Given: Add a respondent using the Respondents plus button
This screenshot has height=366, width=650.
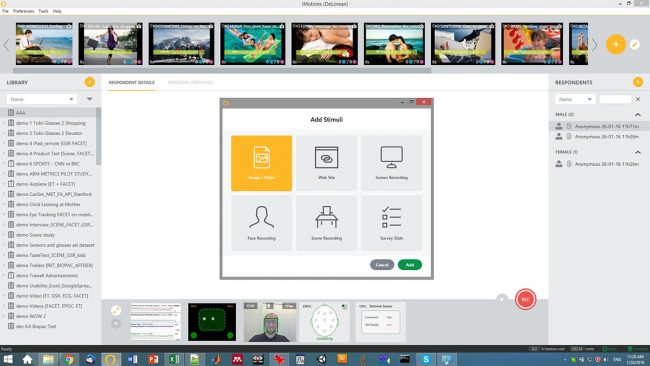Looking at the screenshot, I should click(x=638, y=82).
